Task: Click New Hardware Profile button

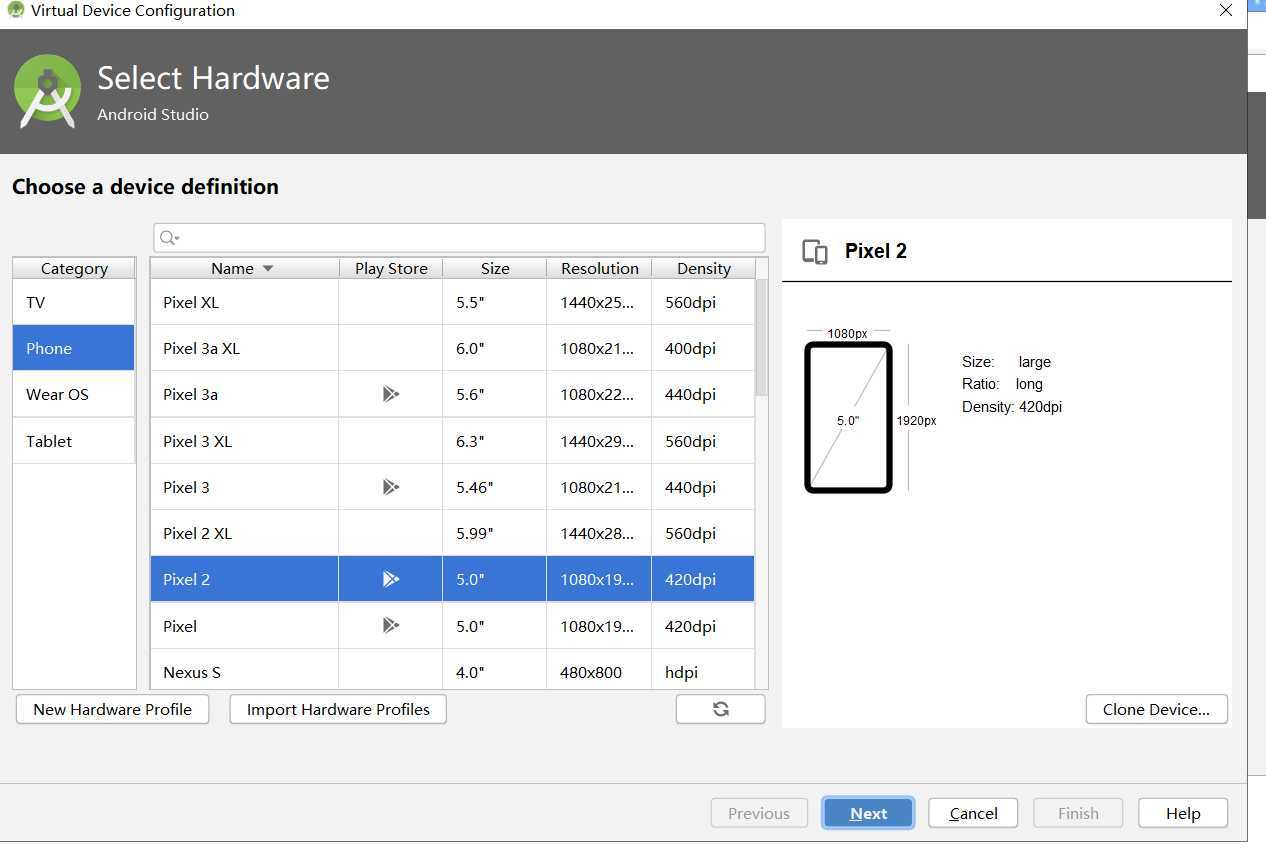Action: click(x=112, y=709)
